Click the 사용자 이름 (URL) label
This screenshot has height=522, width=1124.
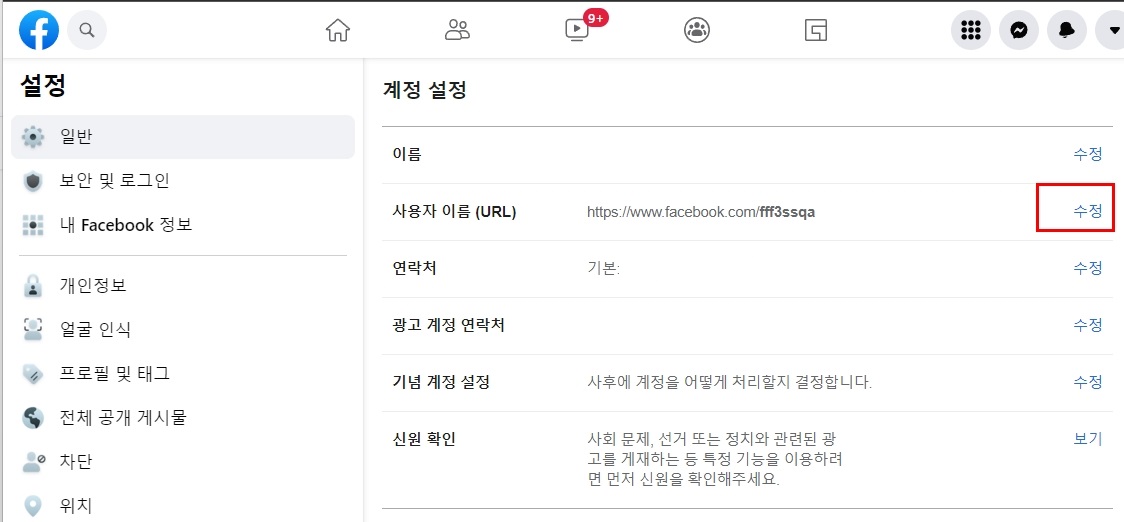coord(454,212)
